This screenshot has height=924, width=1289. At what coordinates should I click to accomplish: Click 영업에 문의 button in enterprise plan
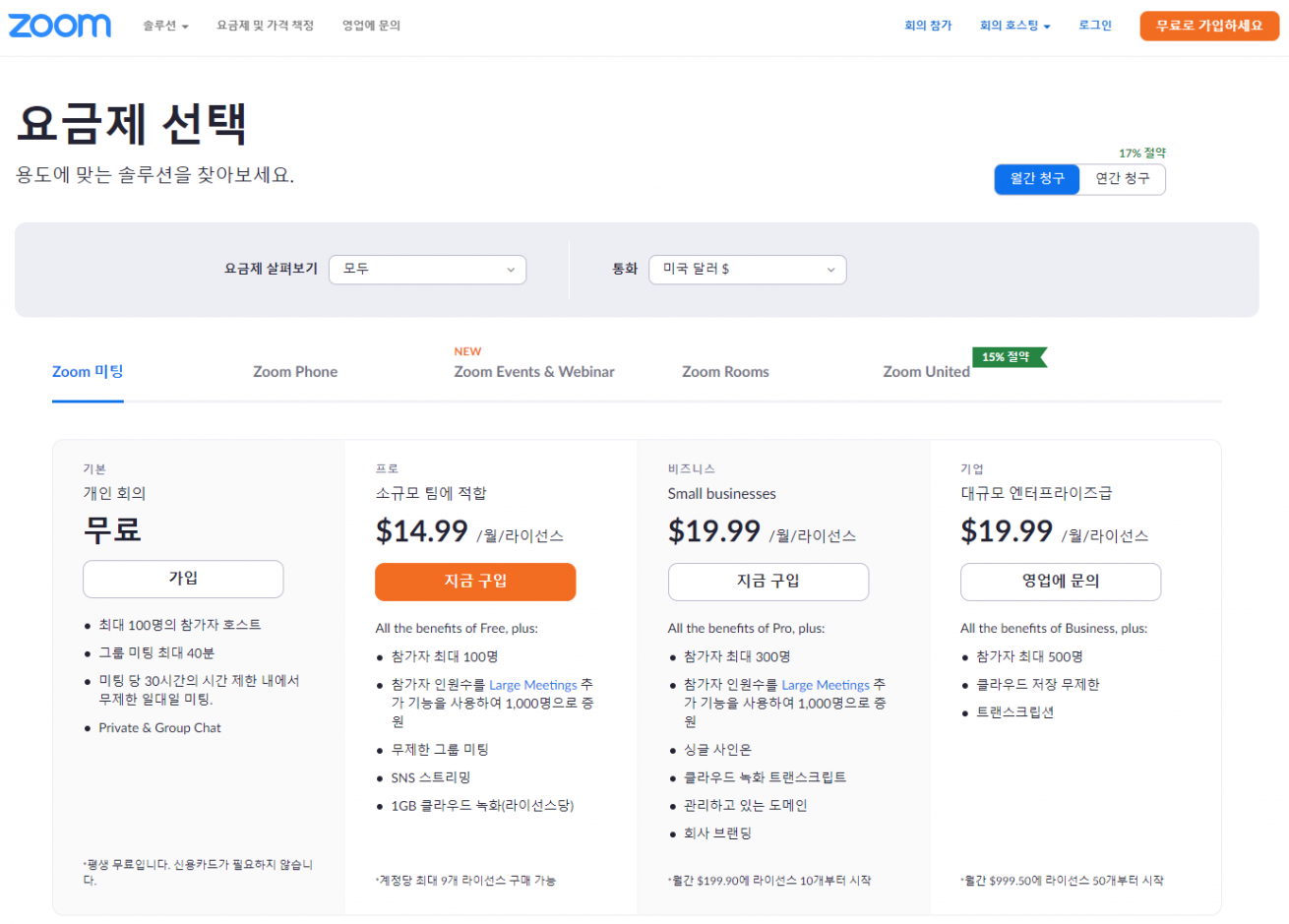point(1060,582)
